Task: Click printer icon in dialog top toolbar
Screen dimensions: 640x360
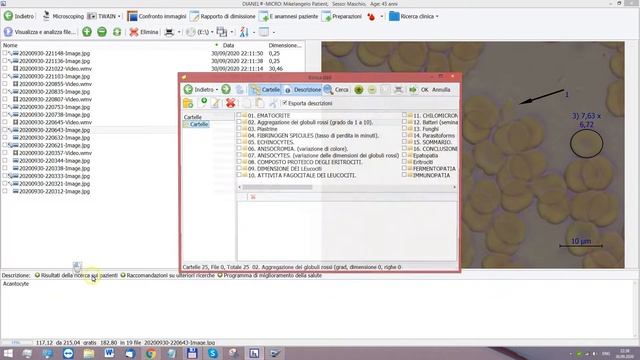Action: tap(398, 89)
